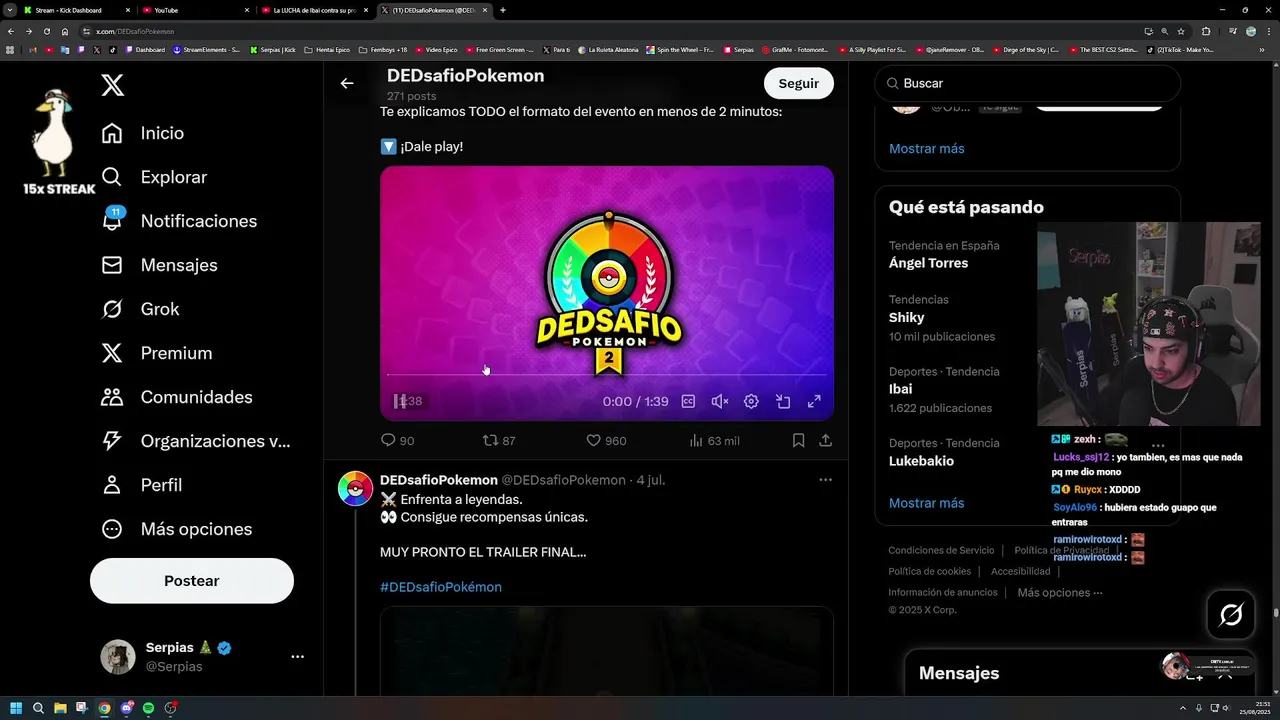
Task: Show hidden system tray icons
Action: [1183, 707]
